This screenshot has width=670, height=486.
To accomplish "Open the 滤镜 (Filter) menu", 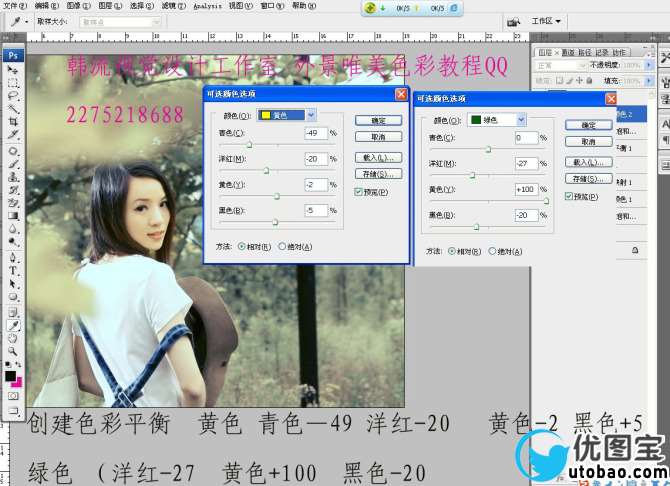I will (x=173, y=6).
